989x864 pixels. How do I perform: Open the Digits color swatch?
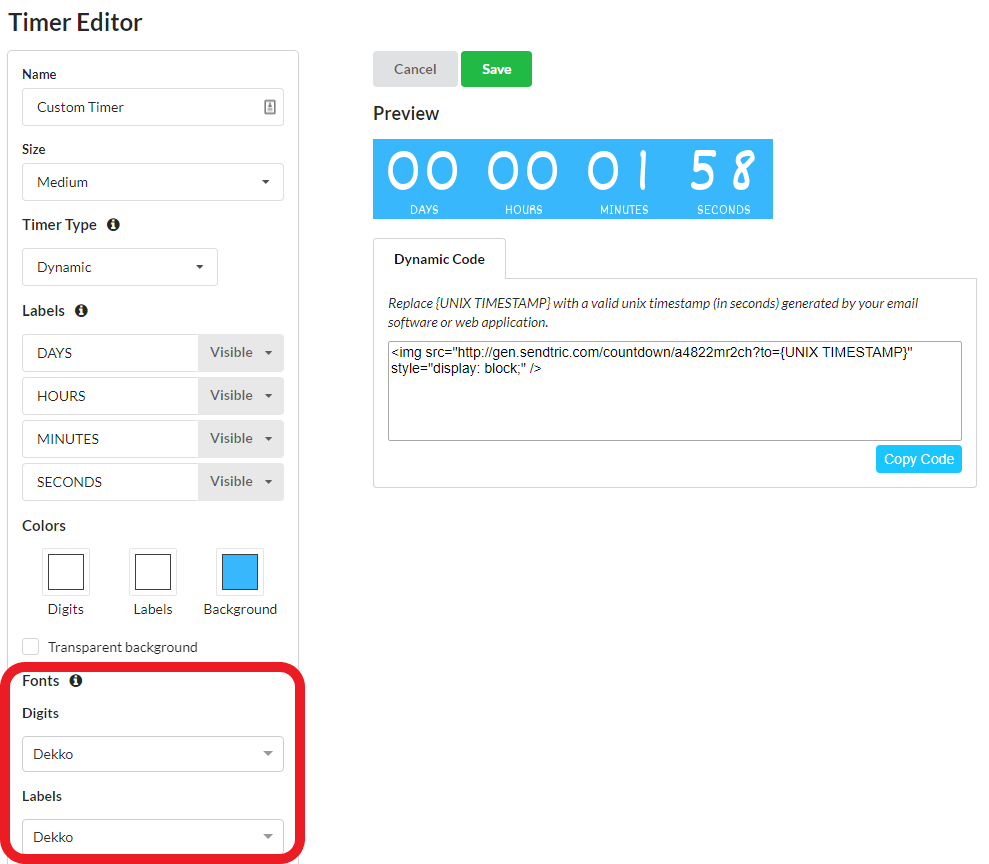click(66, 572)
